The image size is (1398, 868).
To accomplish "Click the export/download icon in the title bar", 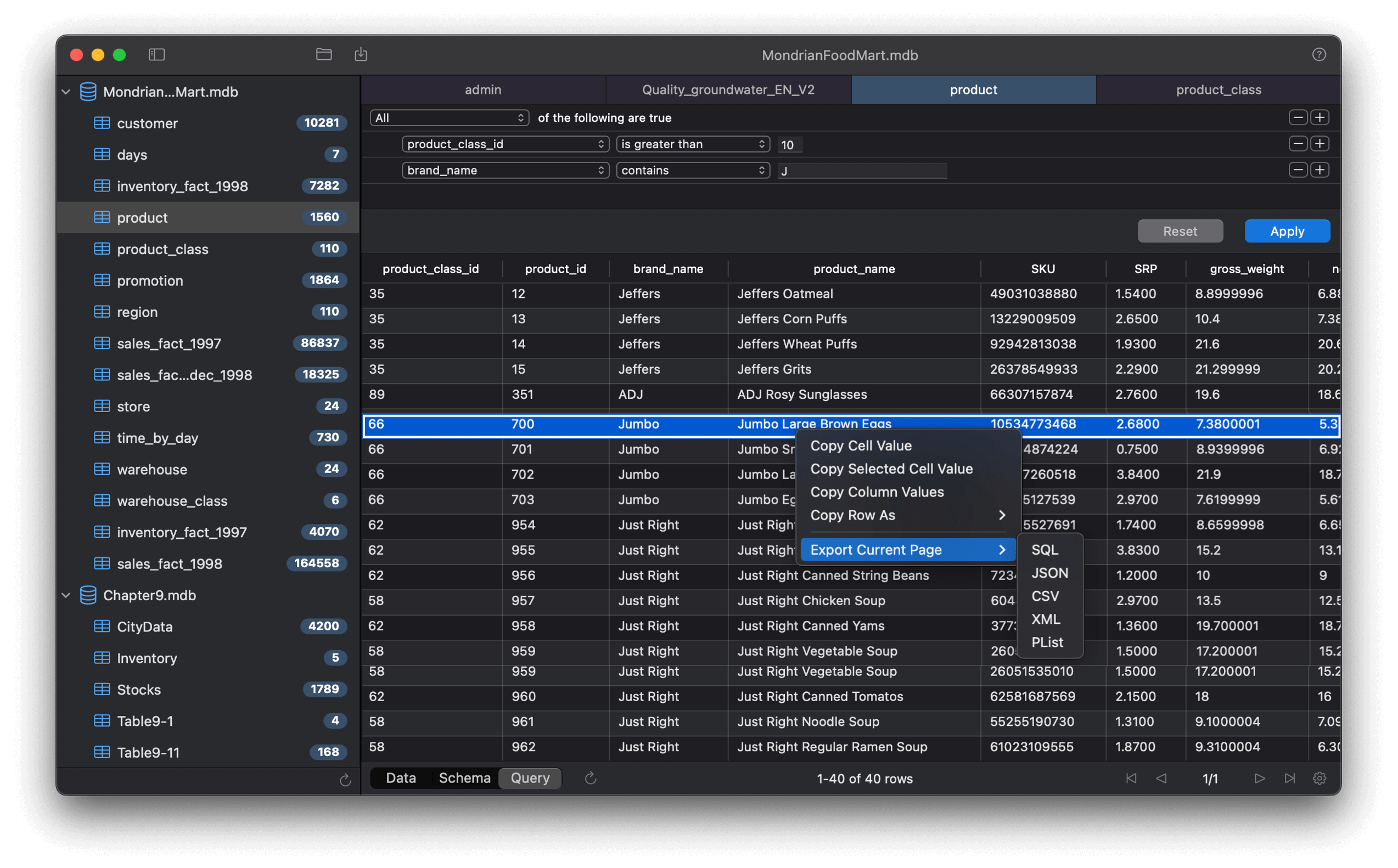I will coord(361,54).
